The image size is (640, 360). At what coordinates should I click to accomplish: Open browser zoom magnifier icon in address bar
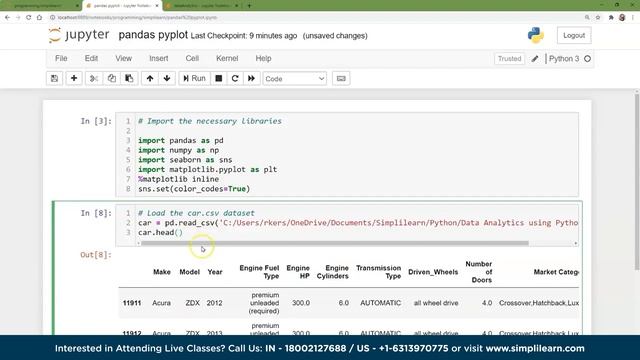(x=587, y=18)
